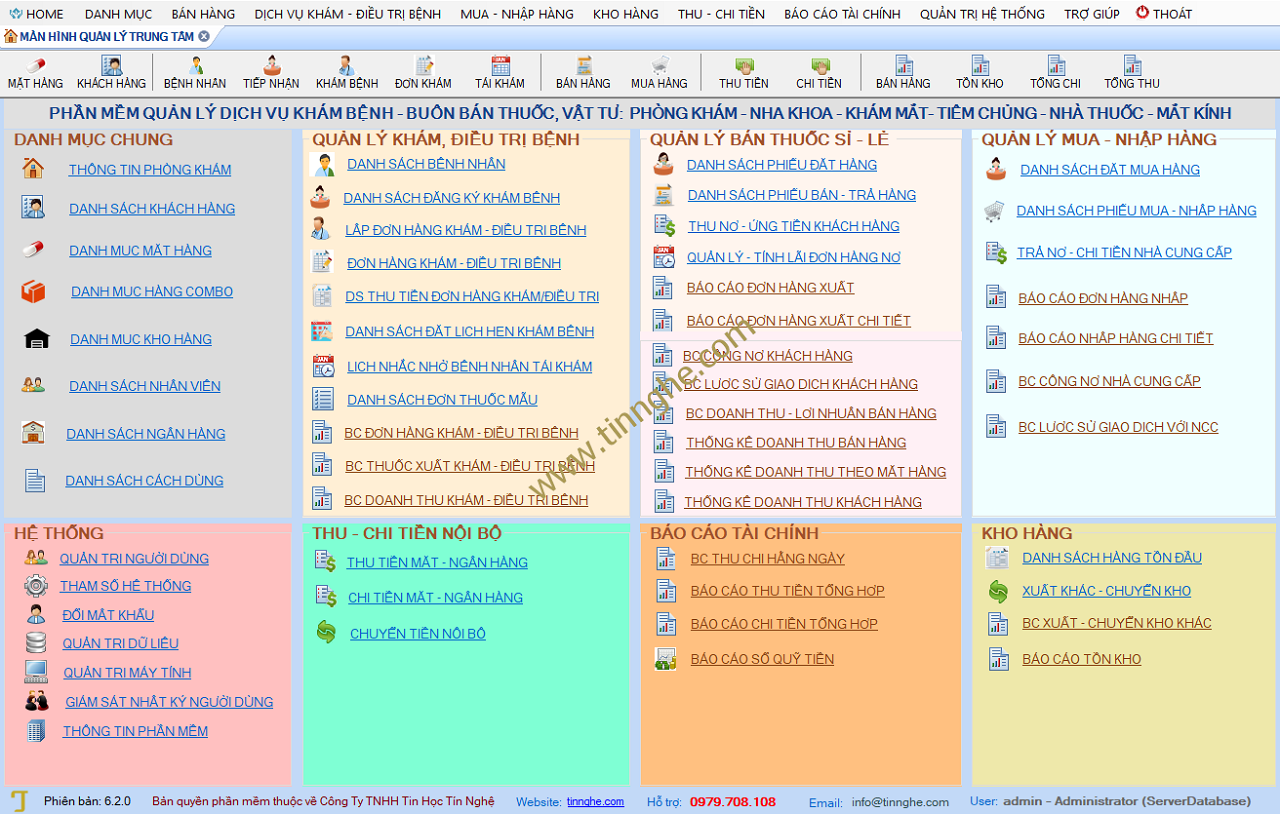Open DANH SÁCH ĐẶT MUA HÀNG link

[1110, 170]
